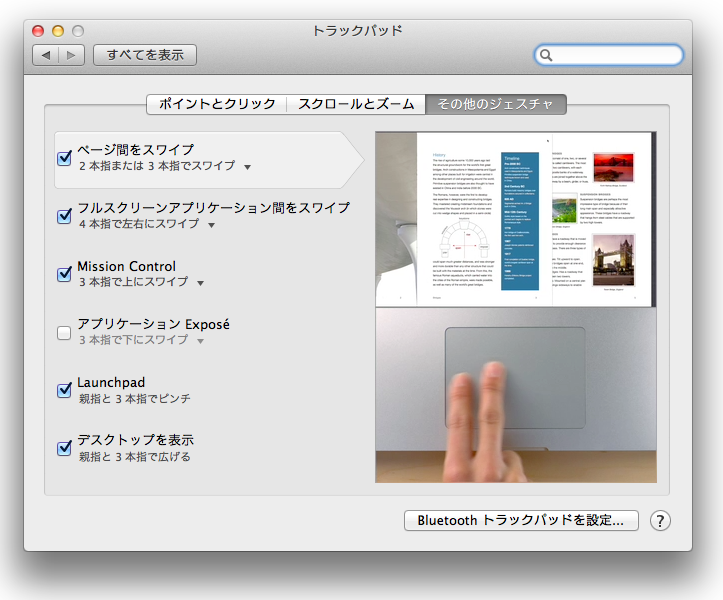Click the green zoom window button

[x=78, y=31]
